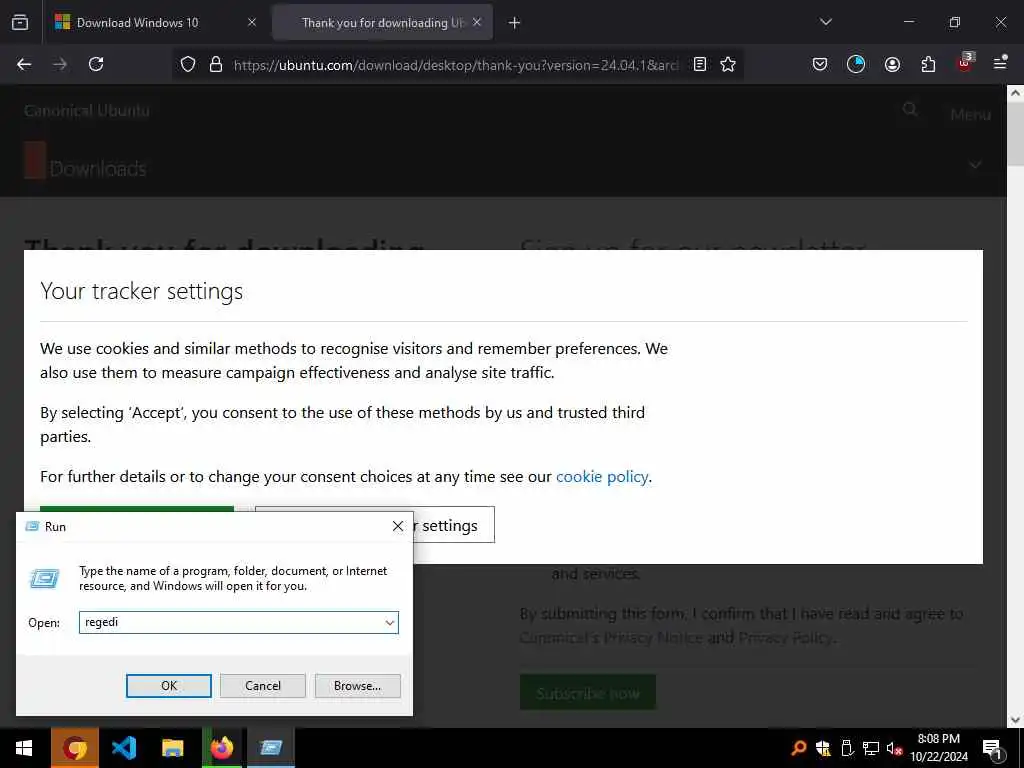Click the safely remove hardware tray icon
Viewport: 1024px width, 768px height.
[847, 748]
